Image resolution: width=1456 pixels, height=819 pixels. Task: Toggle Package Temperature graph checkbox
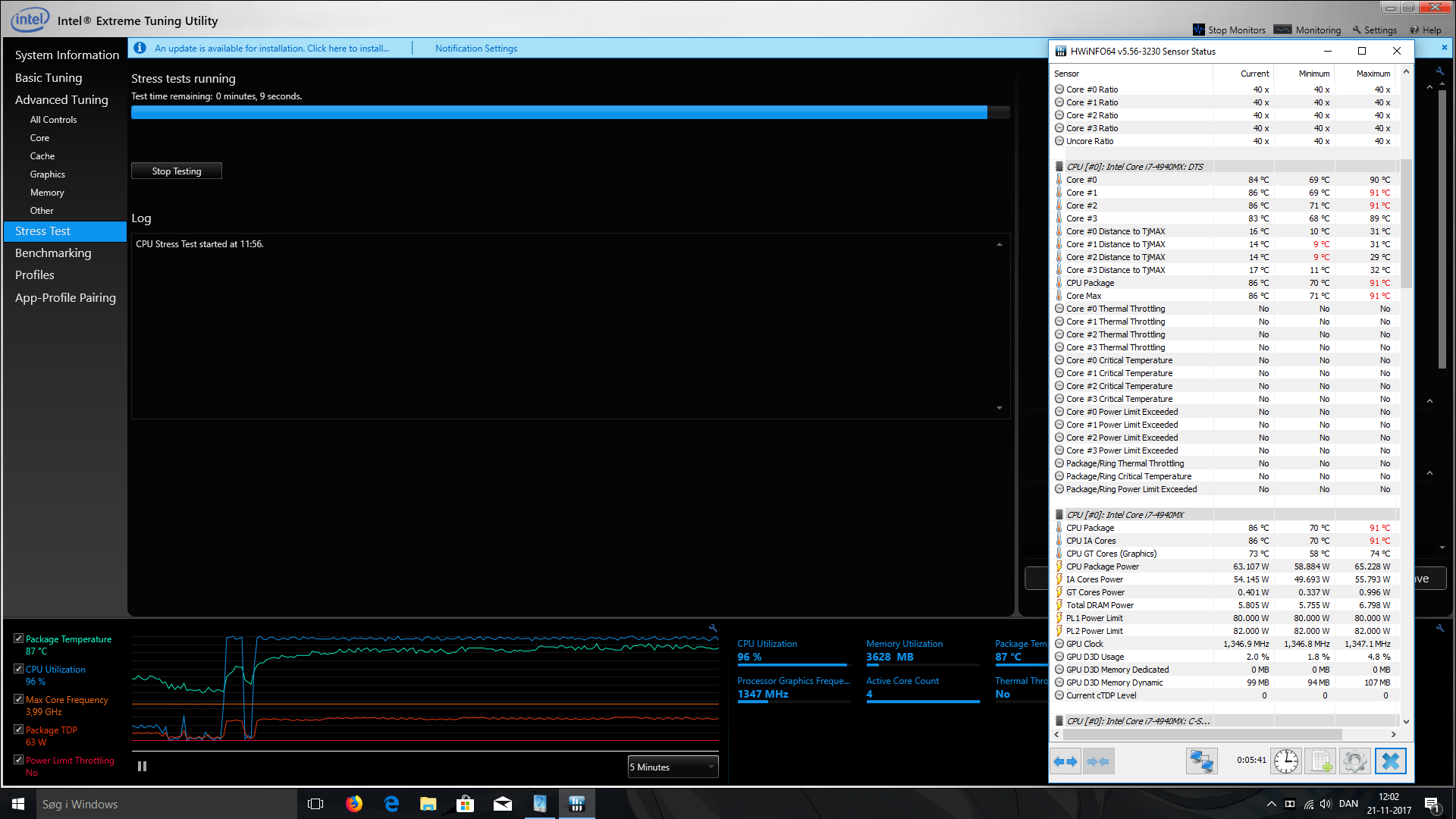tap(18, 639)
